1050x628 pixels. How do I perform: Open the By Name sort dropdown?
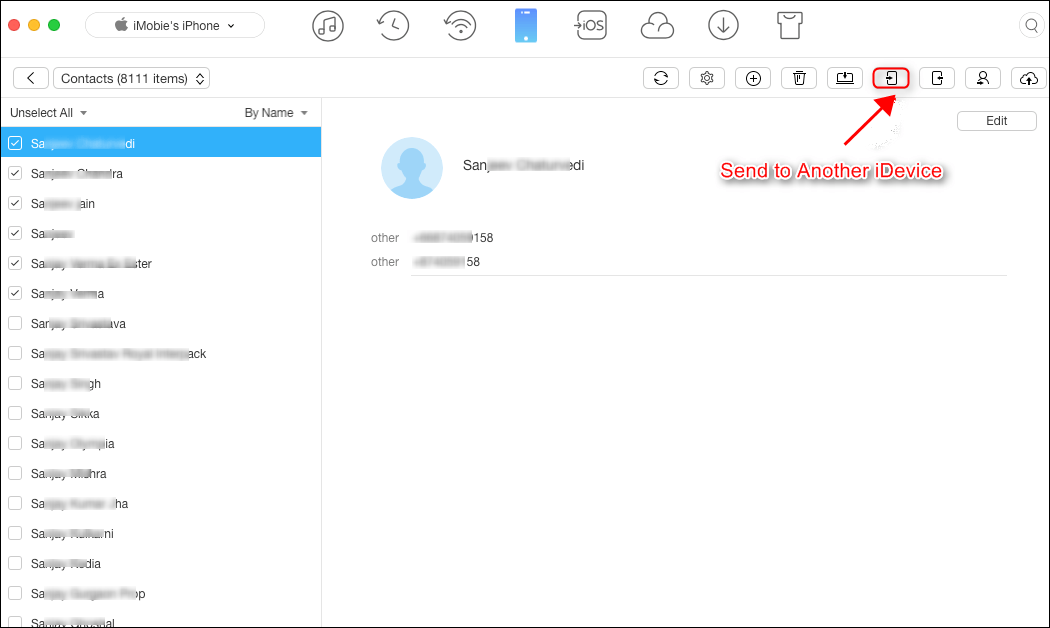point(275,113)
